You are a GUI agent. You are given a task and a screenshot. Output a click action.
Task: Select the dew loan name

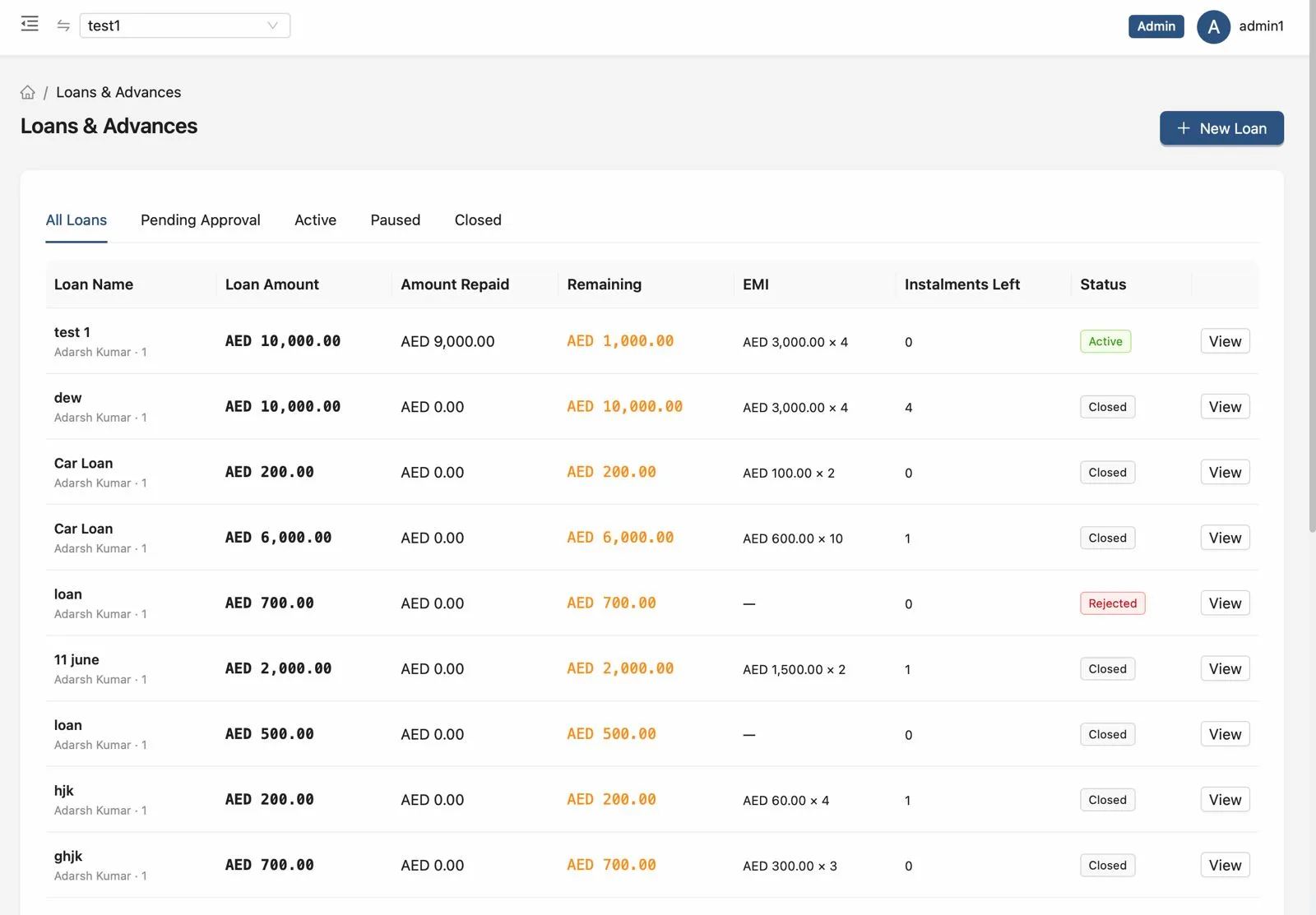tap(68, 398)
